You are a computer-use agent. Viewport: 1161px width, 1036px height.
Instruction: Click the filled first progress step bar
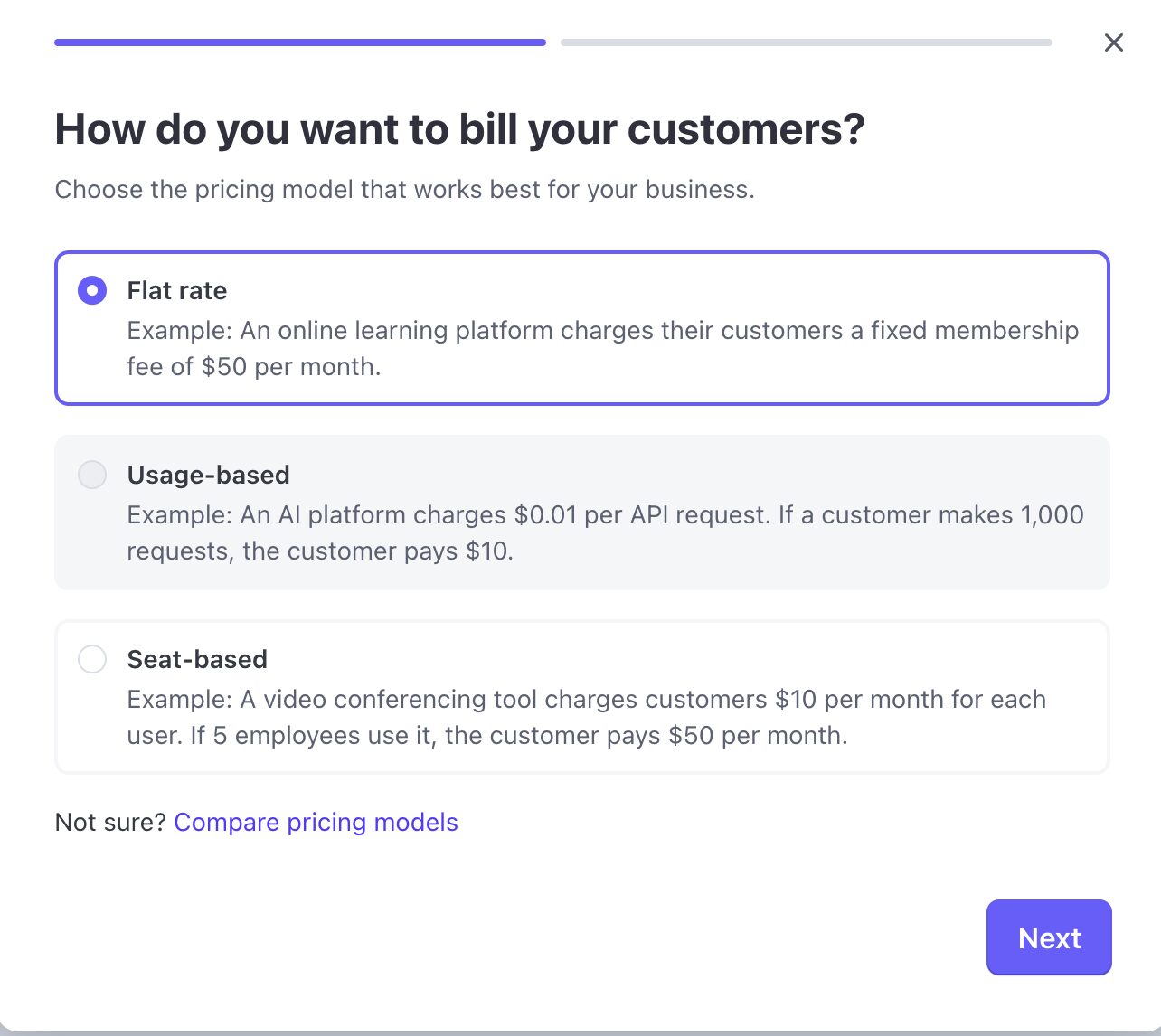[299, 42]
